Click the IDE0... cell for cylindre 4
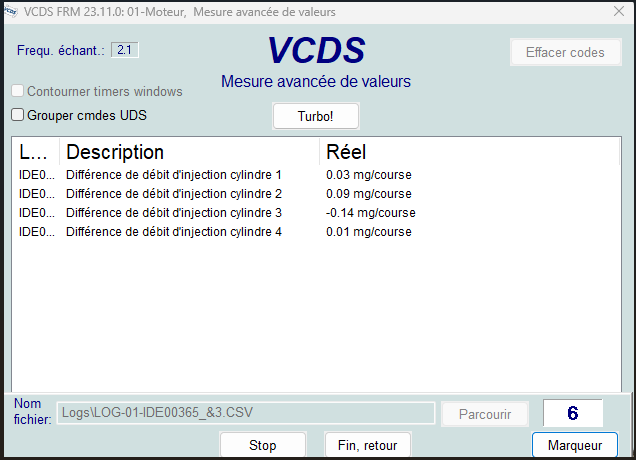This screenshot has height=460, width=636. coord(37,232)
